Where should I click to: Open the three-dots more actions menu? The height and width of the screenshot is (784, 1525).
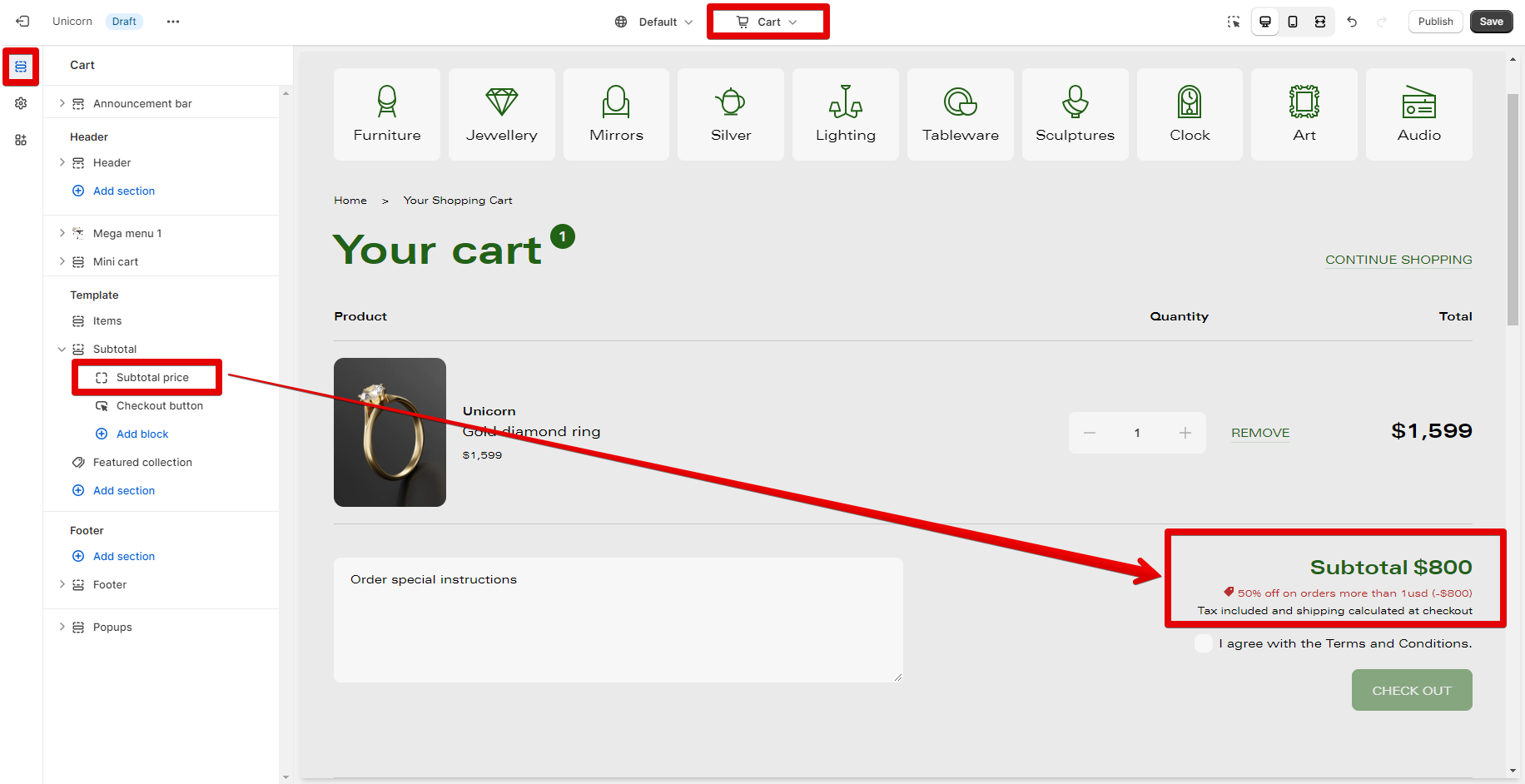tap(173, 22)
